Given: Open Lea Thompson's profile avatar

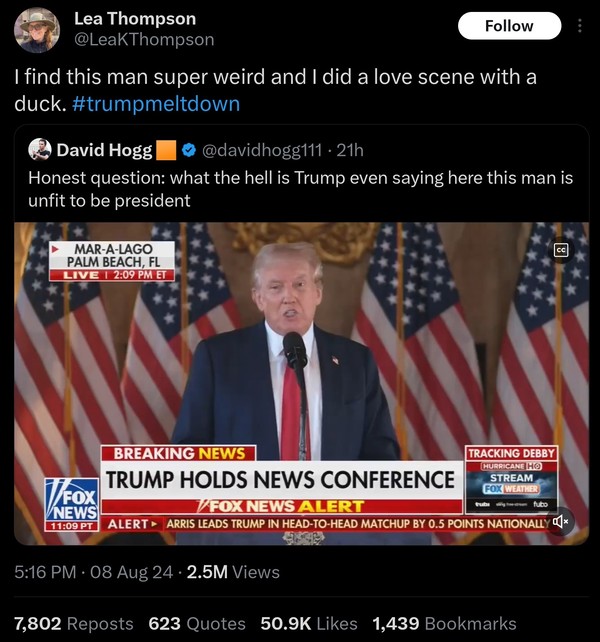Looking at the screenshot, I should click(x=37, y=30).
